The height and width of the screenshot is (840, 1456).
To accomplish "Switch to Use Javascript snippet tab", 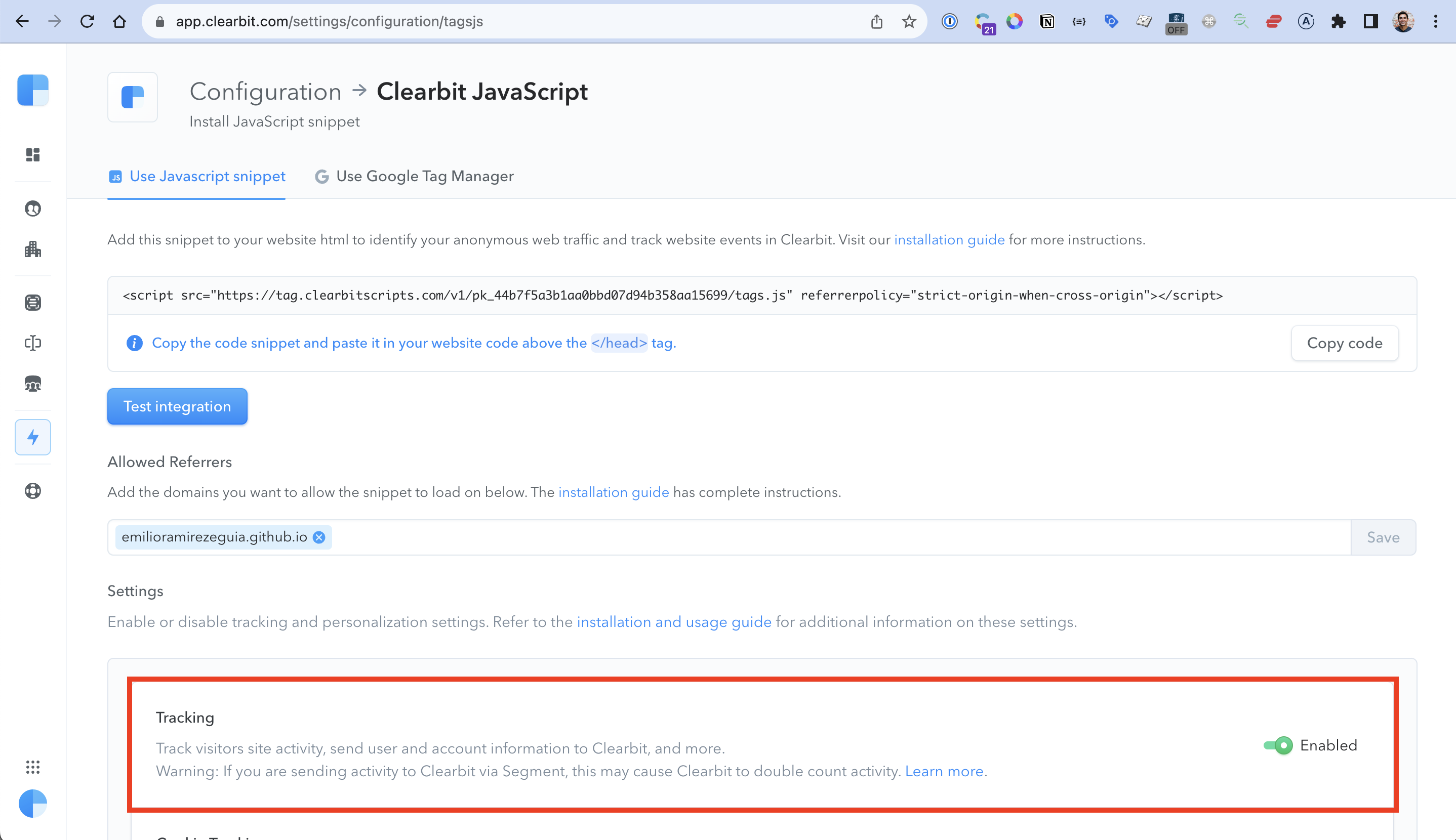I will point(196,176).
